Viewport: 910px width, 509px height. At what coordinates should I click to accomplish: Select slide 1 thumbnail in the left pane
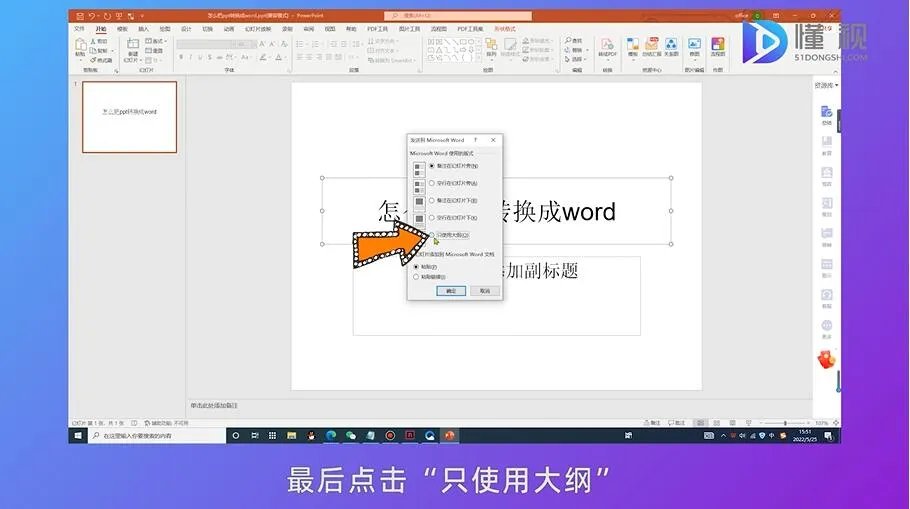[x=129, y=117]
